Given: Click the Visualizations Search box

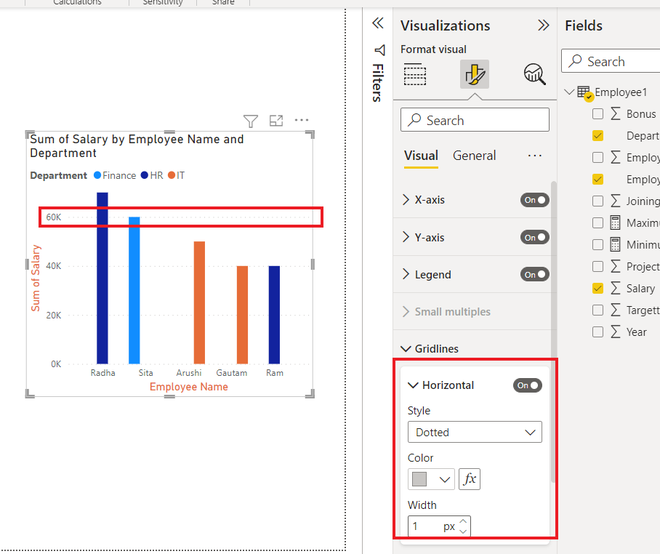Looking at the screenshot, I should pos(475,120).
